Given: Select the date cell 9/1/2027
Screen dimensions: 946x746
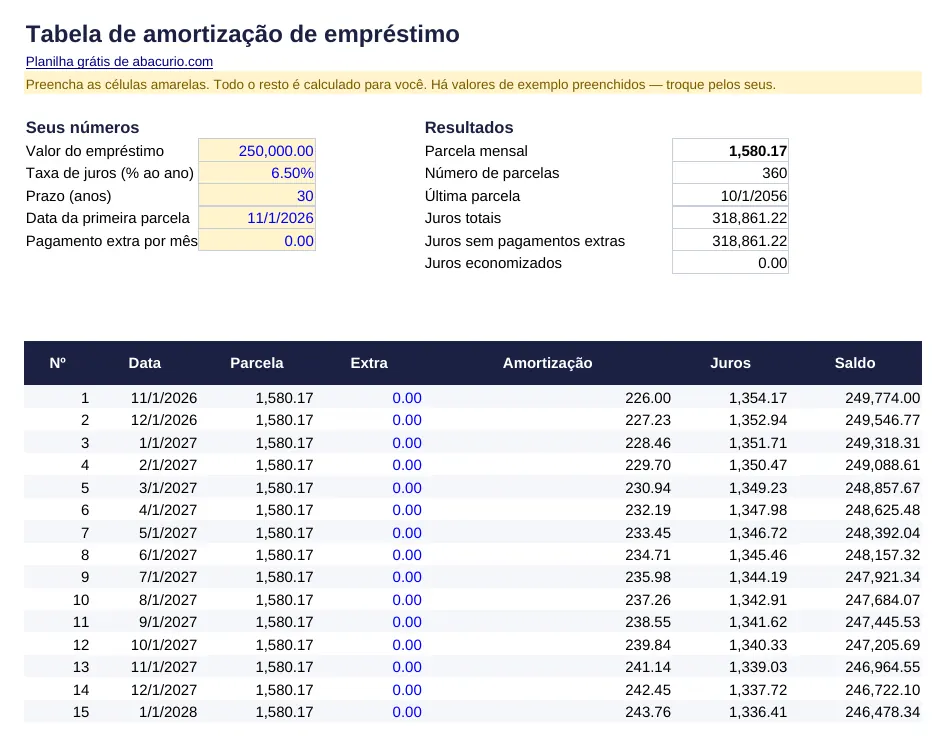Looking at the screenshot, I should (x=168, y=622).
